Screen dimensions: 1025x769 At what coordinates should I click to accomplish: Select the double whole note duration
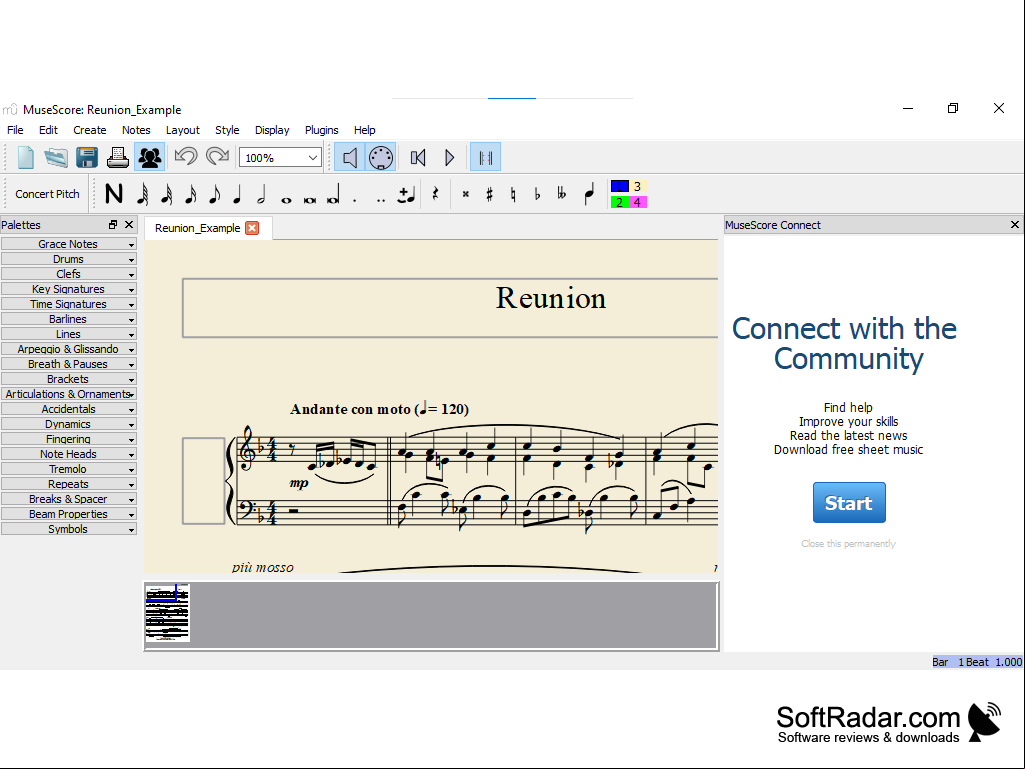click(x=310, y=199)
